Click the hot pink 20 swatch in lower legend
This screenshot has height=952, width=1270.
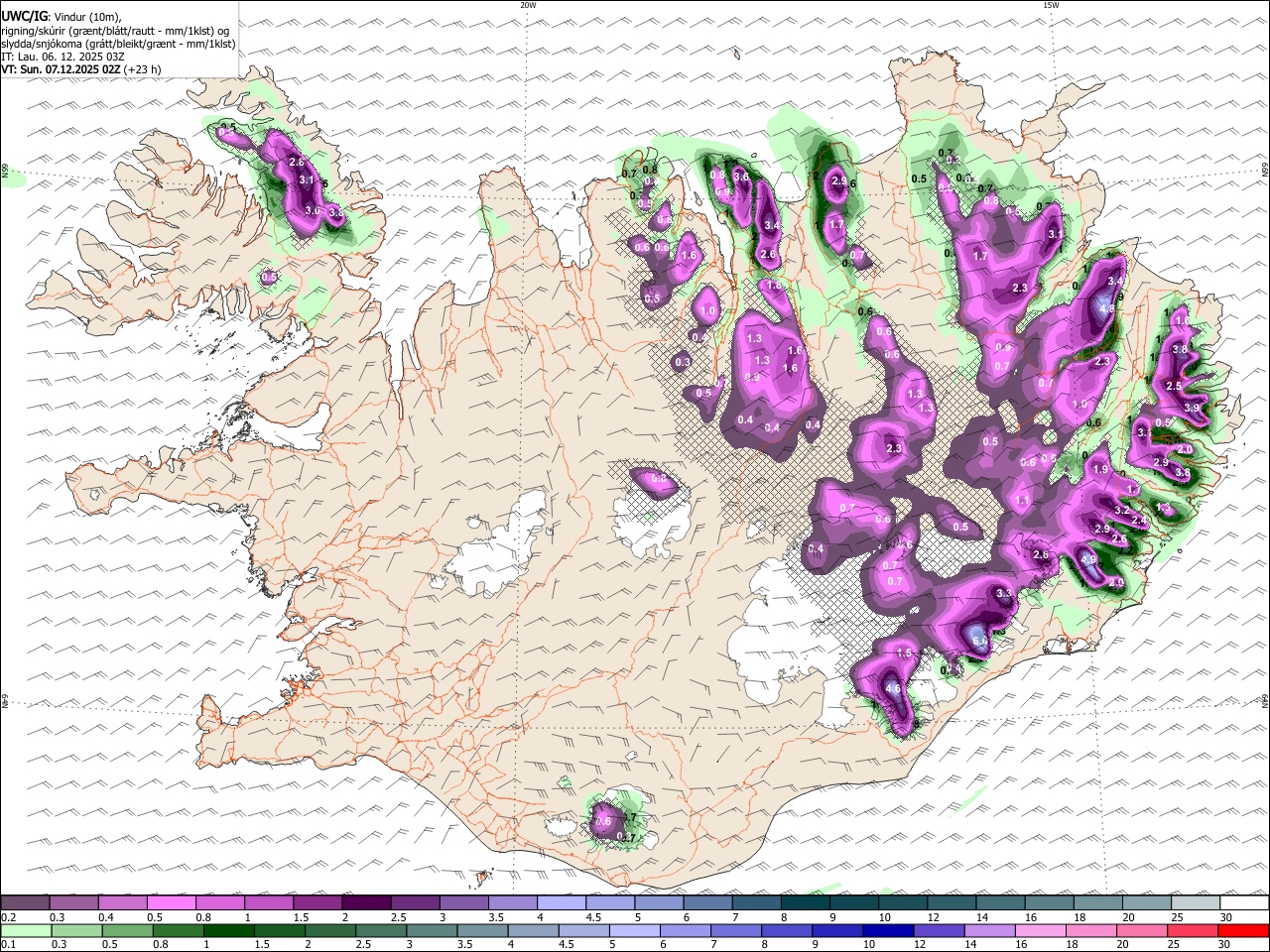(x=1143, y=930)
